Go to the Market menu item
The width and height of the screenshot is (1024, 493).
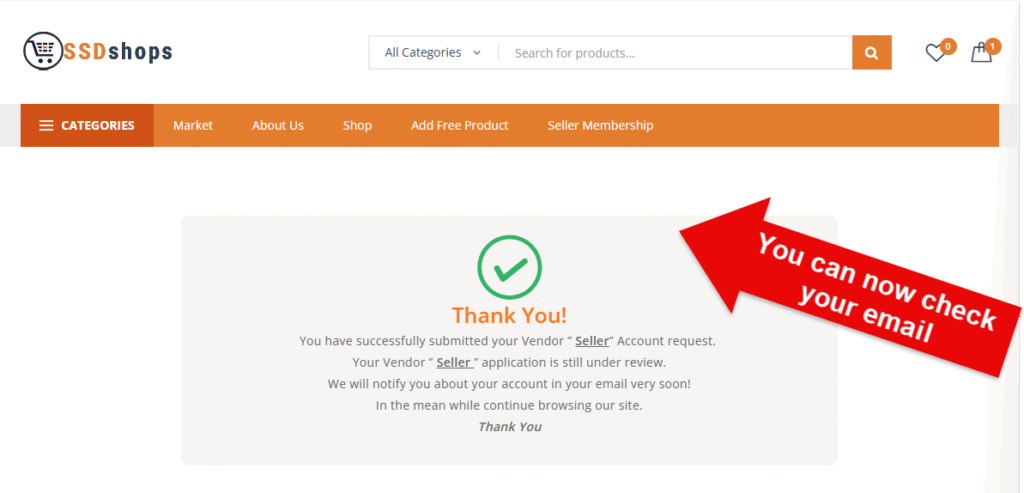[193, 126]
